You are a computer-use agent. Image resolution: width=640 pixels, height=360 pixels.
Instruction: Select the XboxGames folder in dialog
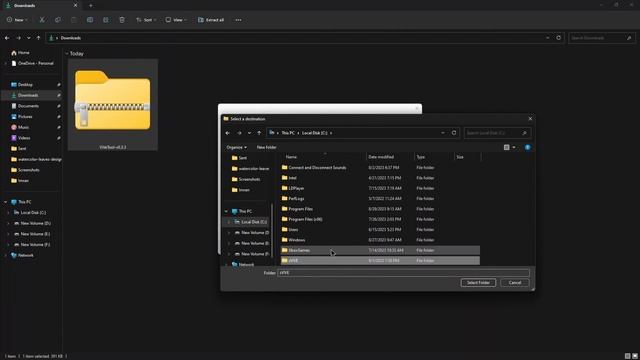pos(380,250)
